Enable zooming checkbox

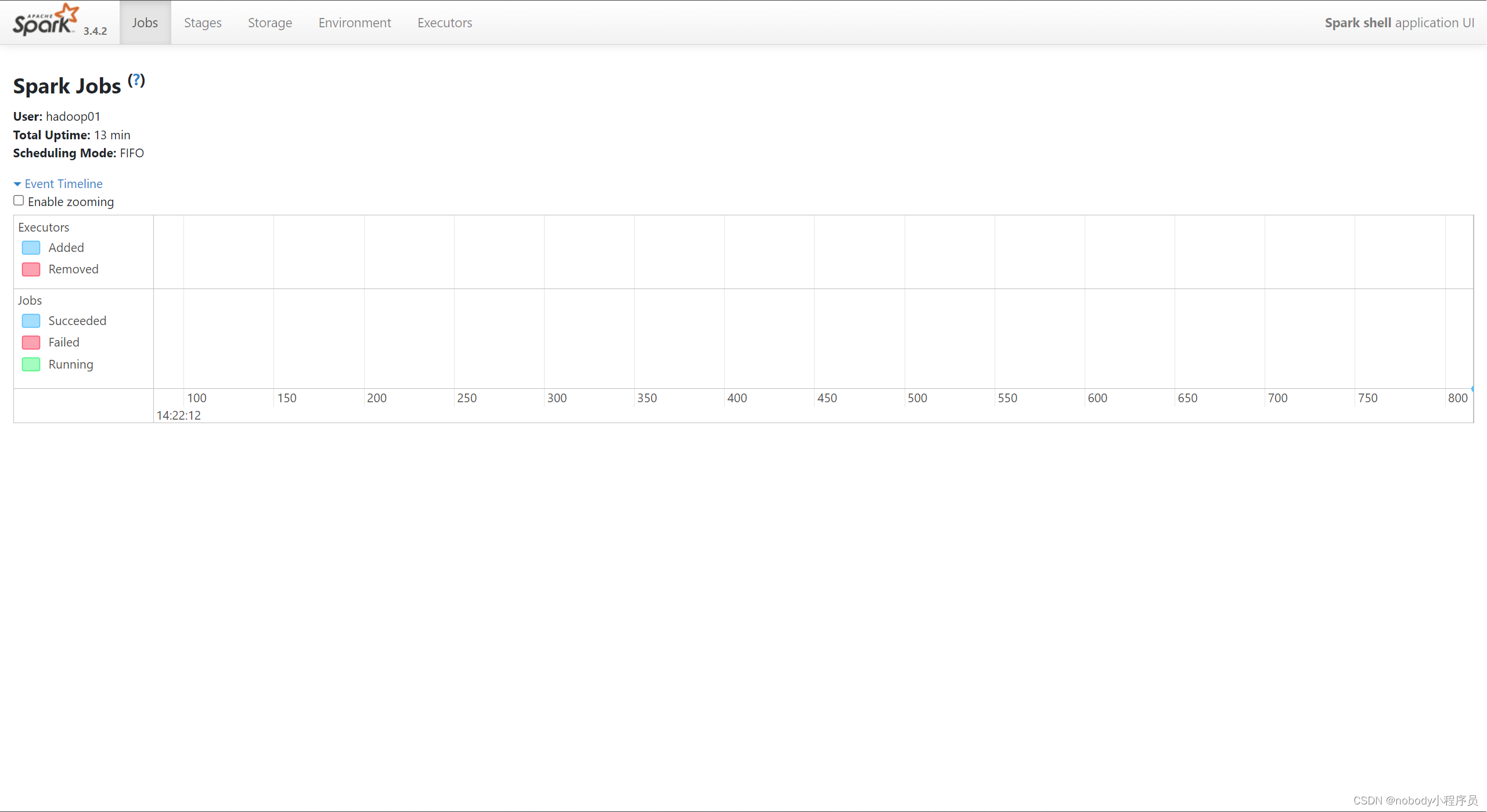click(19, 201)
